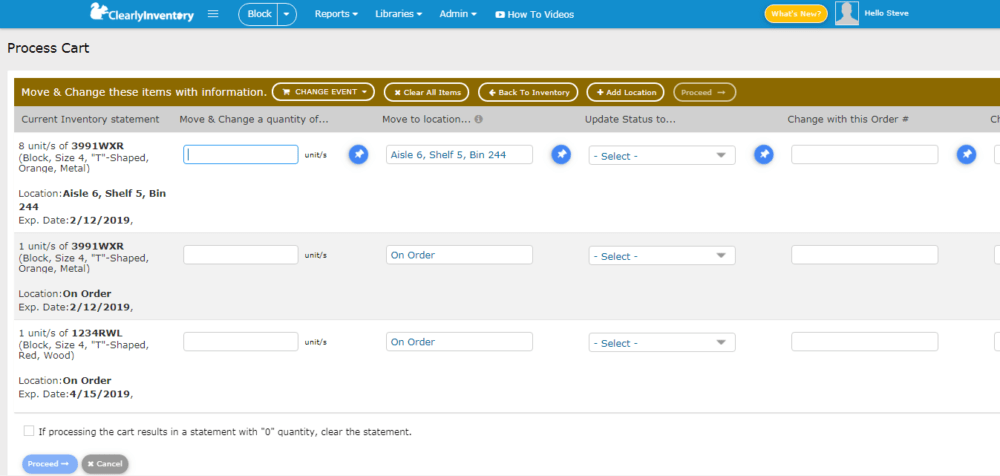1000x476 pixels.
Task: Open status Select dropdown for 1234RWL row
Action: [x=662, y=343]
